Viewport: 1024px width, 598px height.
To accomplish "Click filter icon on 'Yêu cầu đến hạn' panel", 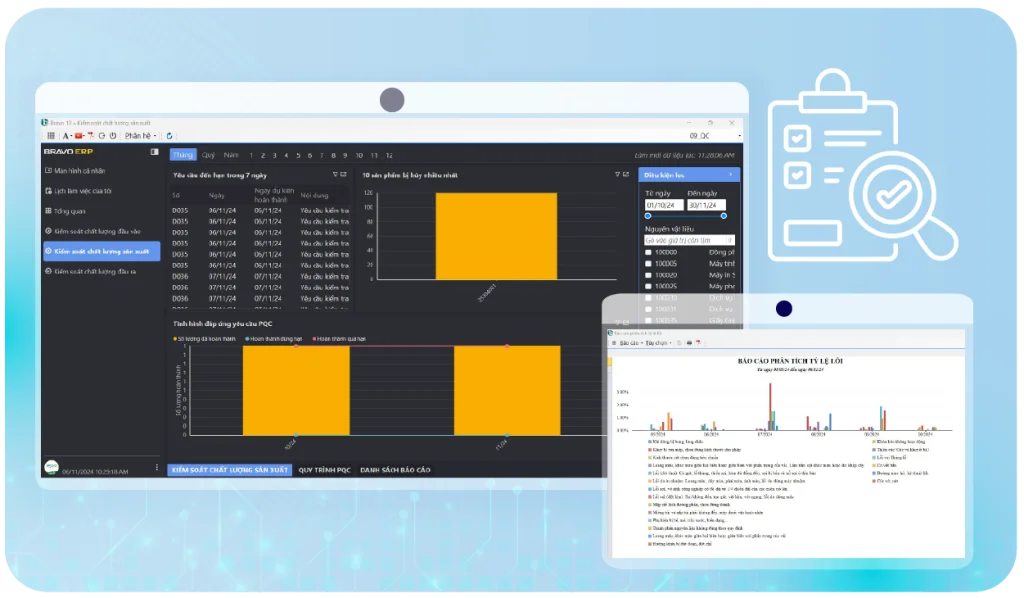I will click(335, 174).
